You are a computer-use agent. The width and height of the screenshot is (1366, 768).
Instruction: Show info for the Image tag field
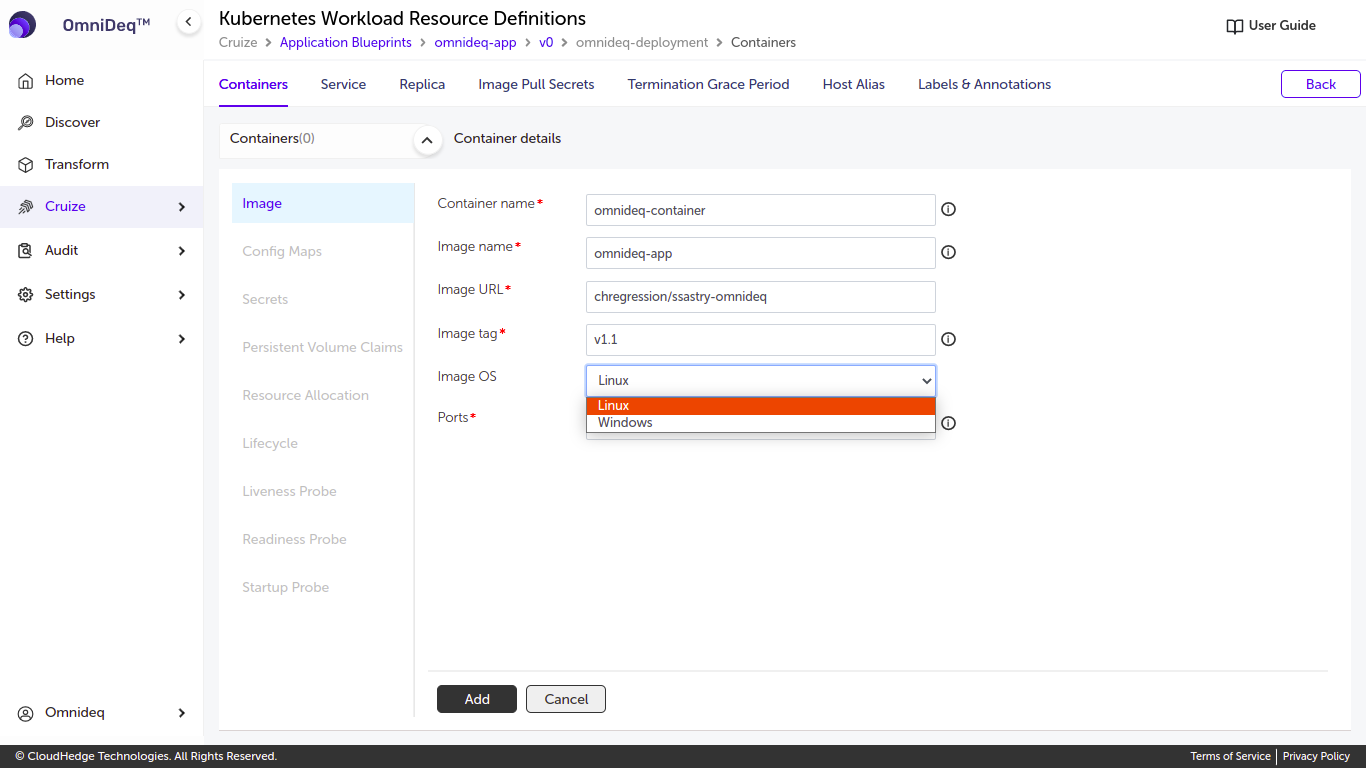(x=949, y=339)
